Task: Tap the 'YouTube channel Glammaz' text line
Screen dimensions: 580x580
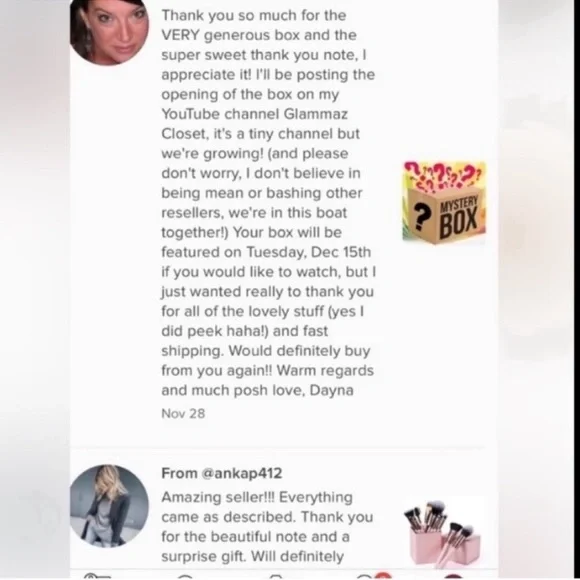Action: 254,114
